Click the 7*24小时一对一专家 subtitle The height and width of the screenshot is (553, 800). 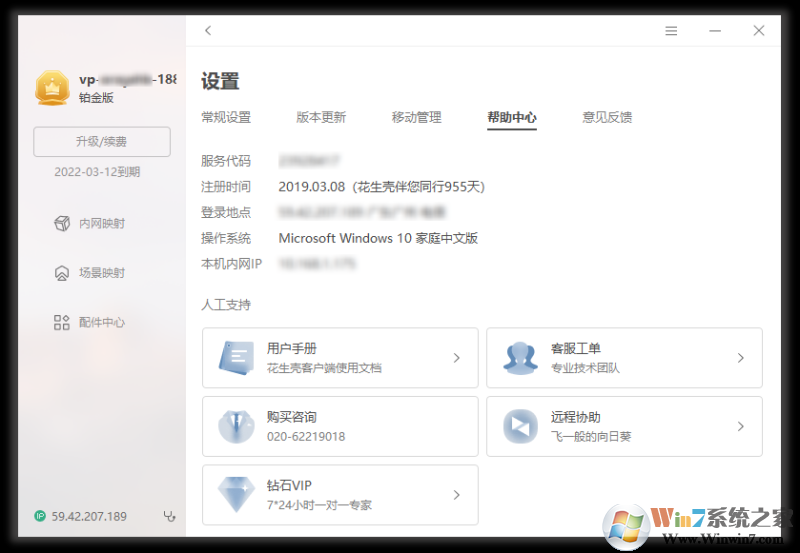[319, 505]
